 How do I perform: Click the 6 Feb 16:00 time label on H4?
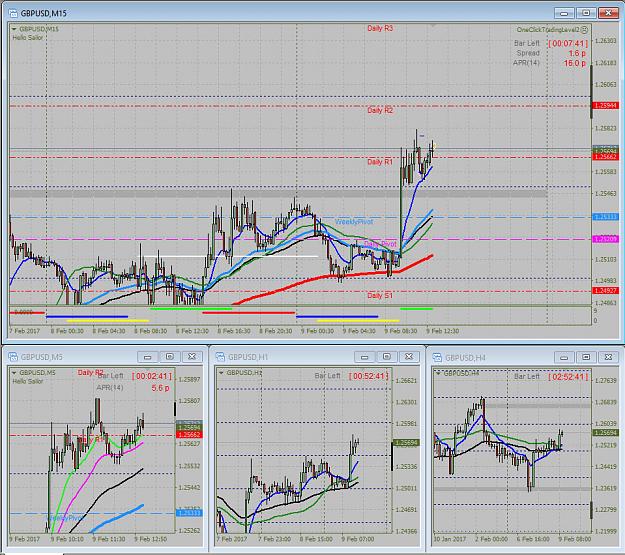coord(533,539)
